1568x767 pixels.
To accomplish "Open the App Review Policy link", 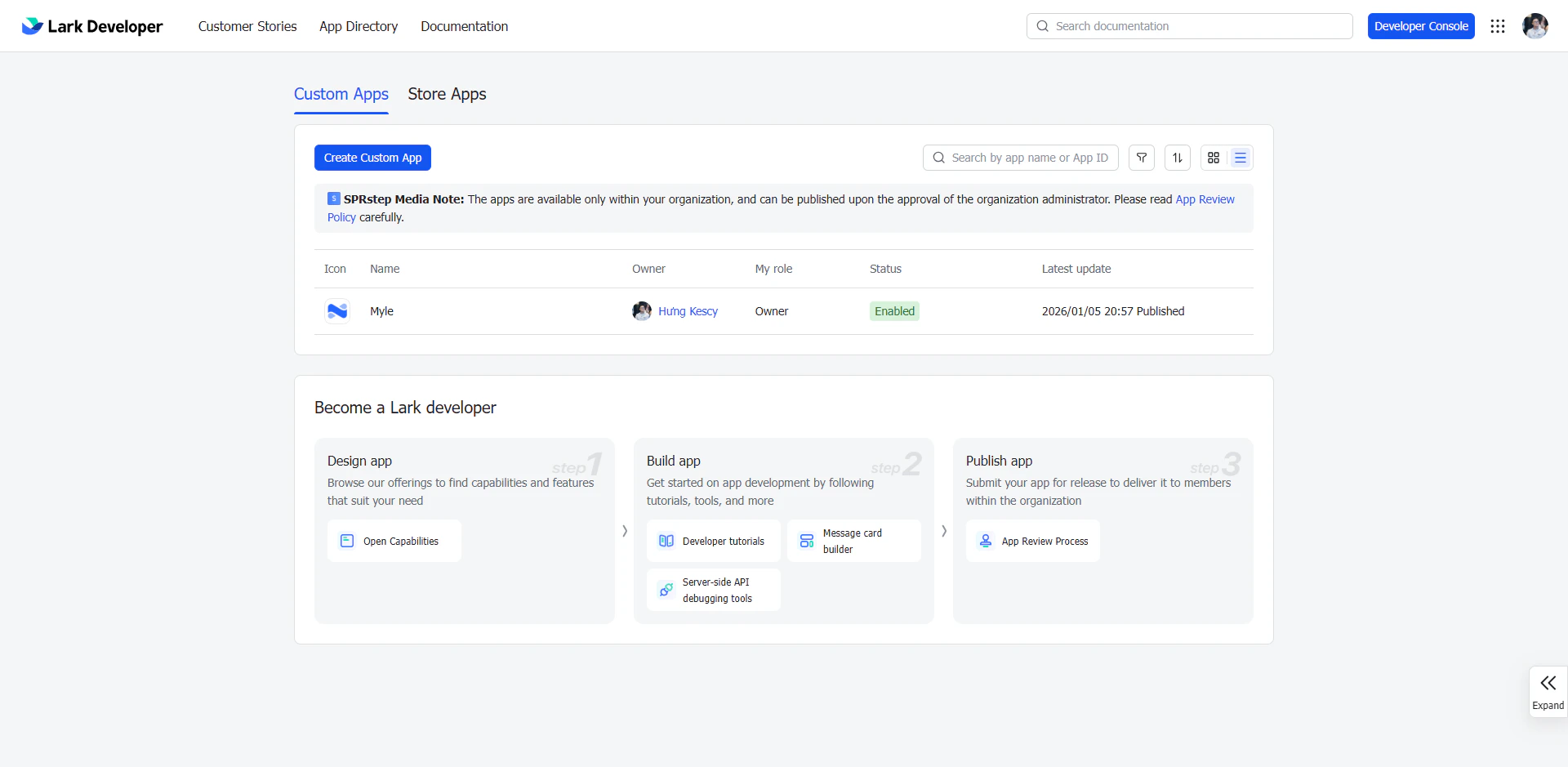I will 1205,198.
